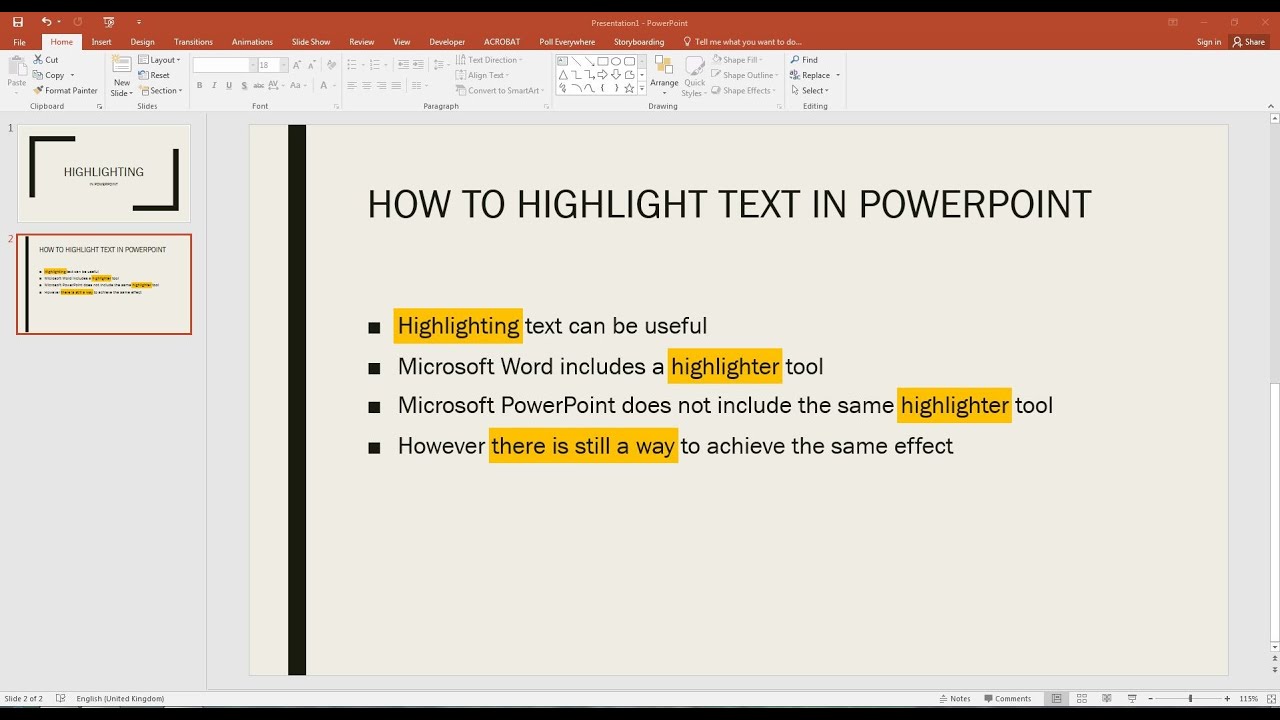Toggle Strikethrough formatting
The image size is (1280, 720).
pyautogui.click(x=259, y=86)
